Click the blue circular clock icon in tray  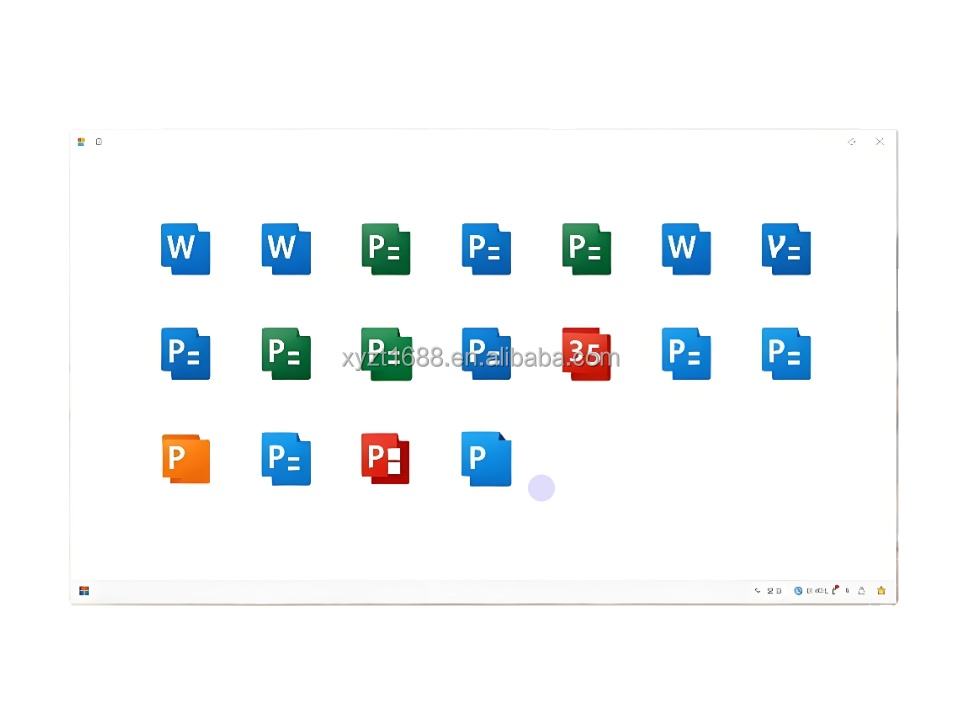coord(798,591)
